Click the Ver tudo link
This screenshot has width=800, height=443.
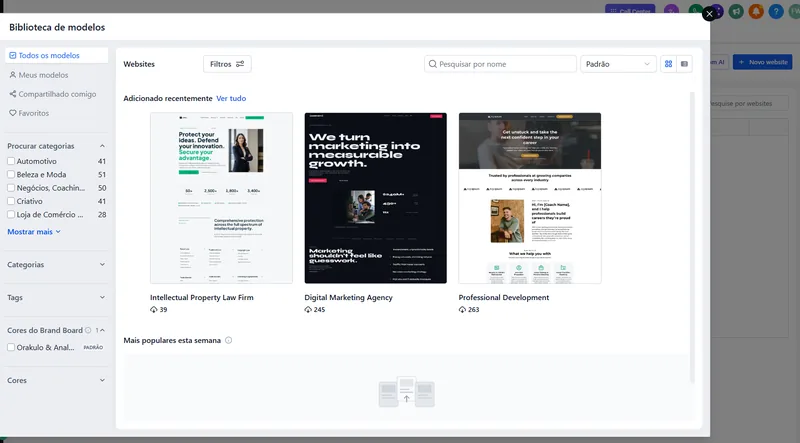click(231, 98)
